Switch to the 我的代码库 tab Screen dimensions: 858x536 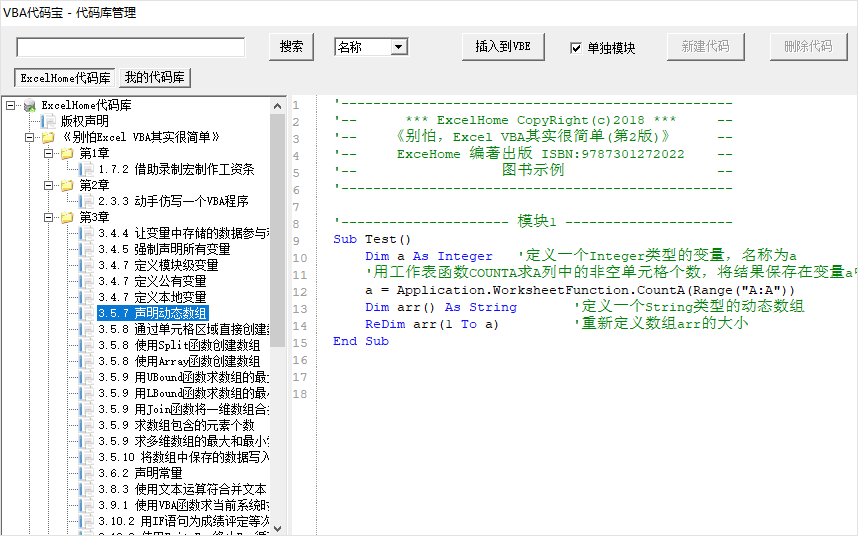(x=155, y=78)
